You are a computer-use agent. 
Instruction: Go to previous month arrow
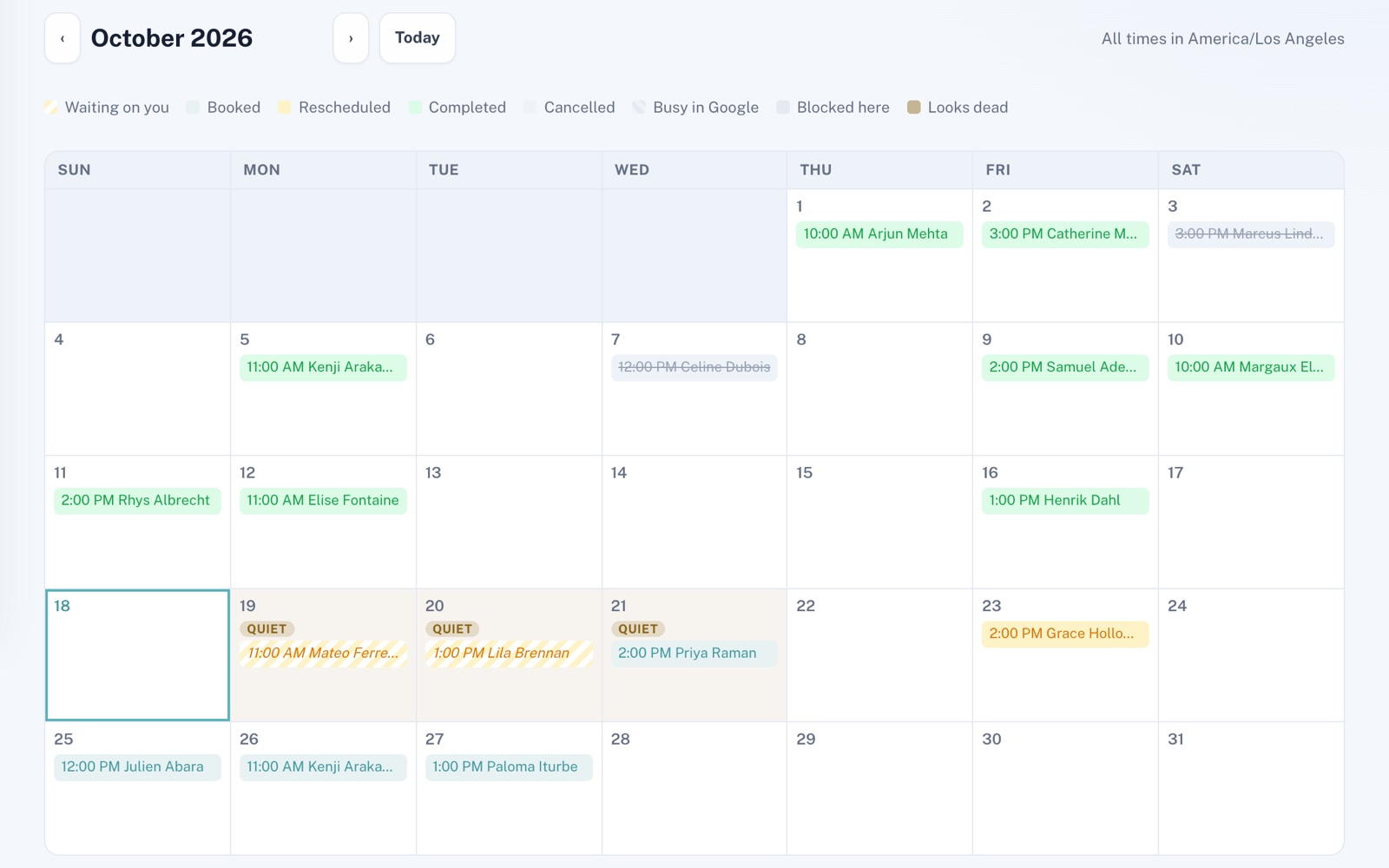click(x=63, y=38)
